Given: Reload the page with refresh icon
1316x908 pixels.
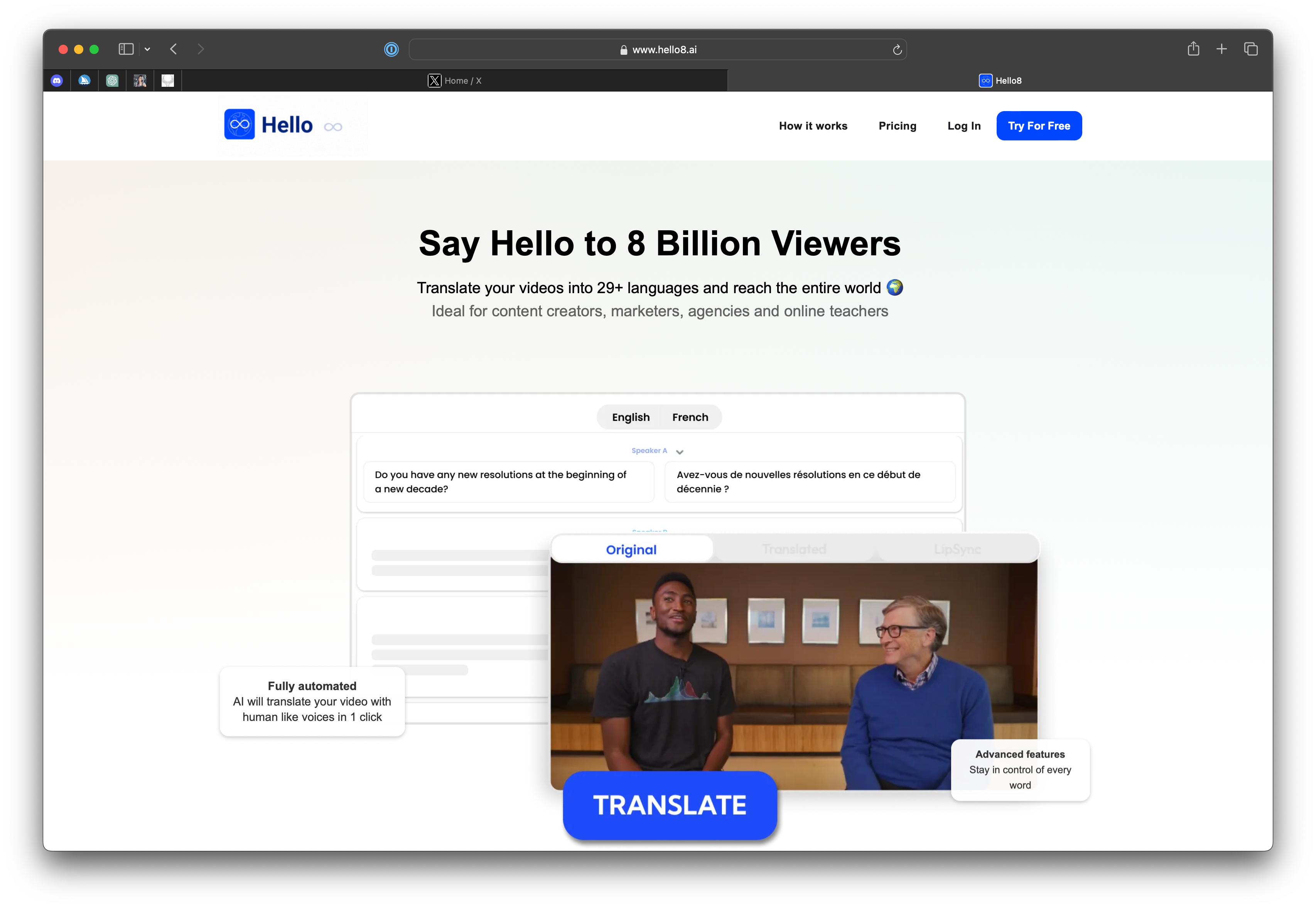Looking at the screenshot, I should pos(897,50).
